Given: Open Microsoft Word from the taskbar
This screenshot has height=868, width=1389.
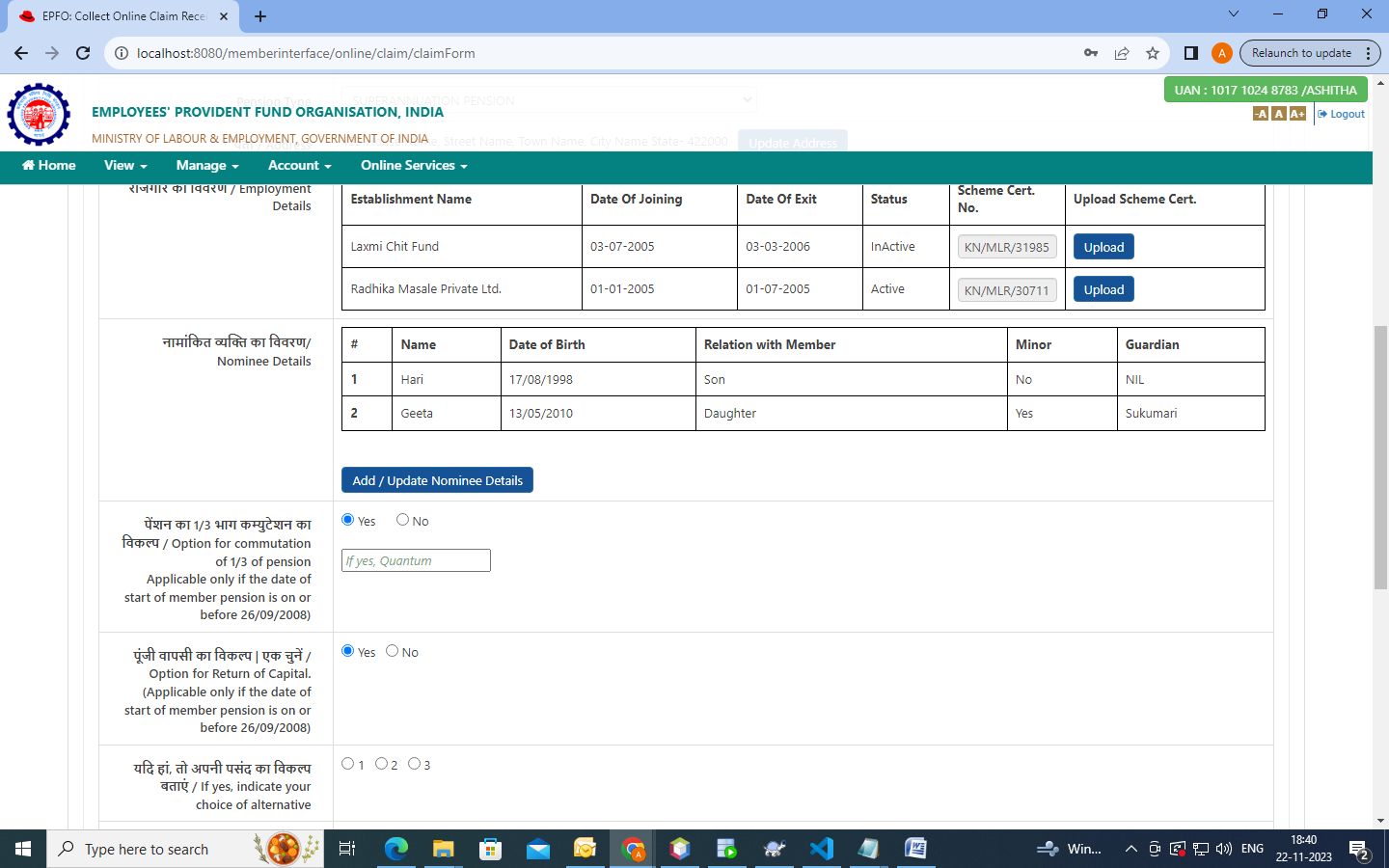Looking at the screenshot, I should pos(916,849).
